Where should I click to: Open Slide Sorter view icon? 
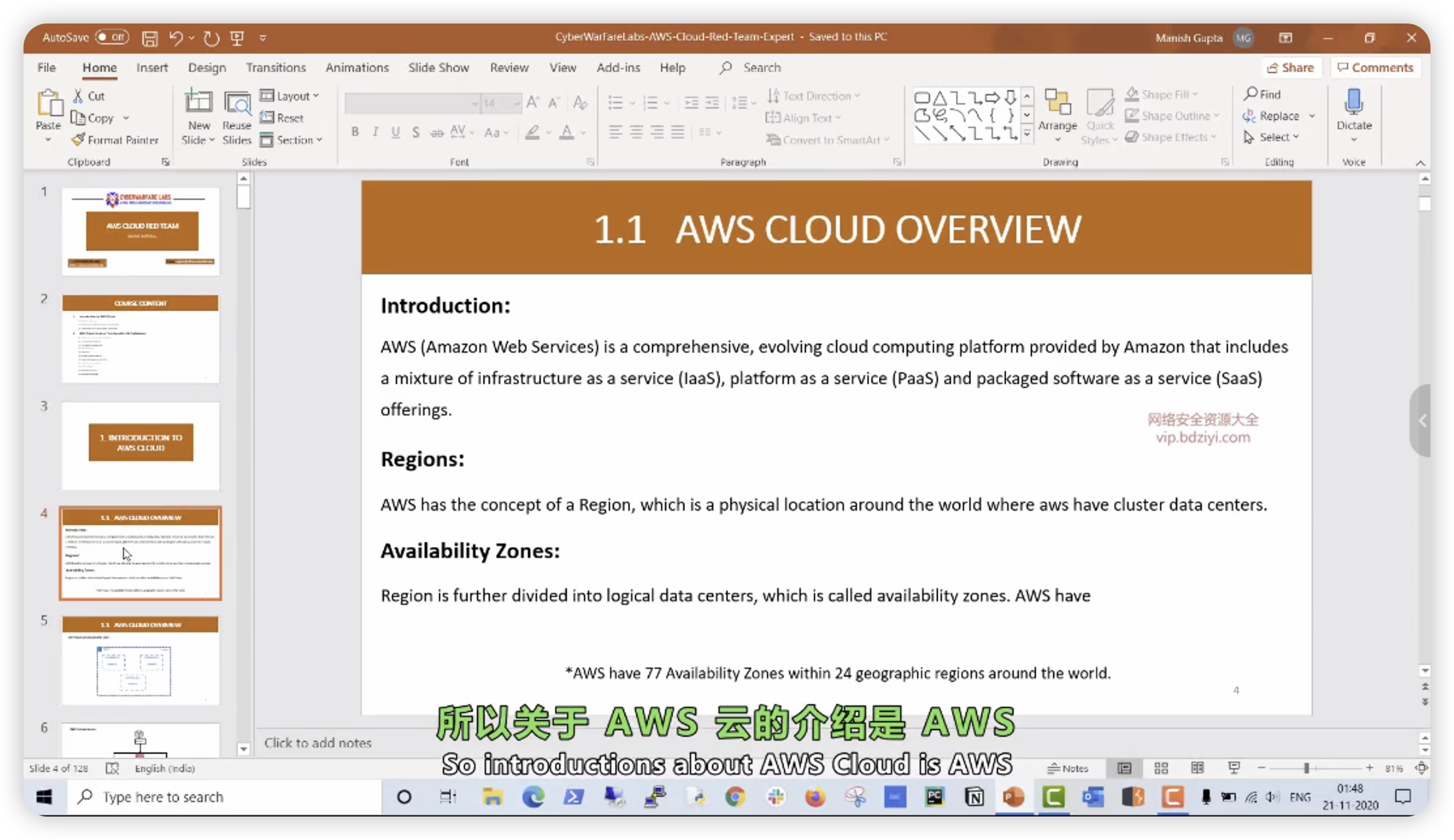coord(1161,768)
